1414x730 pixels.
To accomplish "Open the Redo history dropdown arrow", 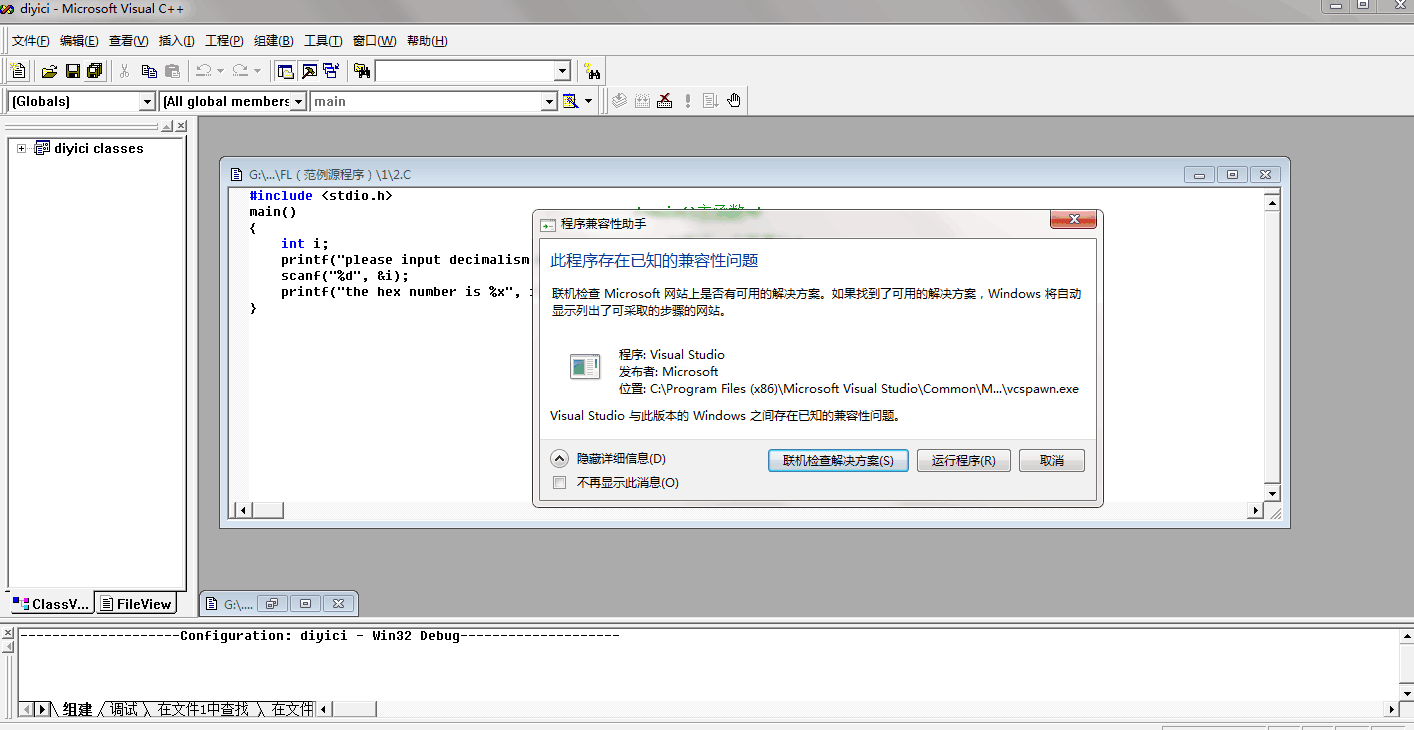I will coord(257,71).
